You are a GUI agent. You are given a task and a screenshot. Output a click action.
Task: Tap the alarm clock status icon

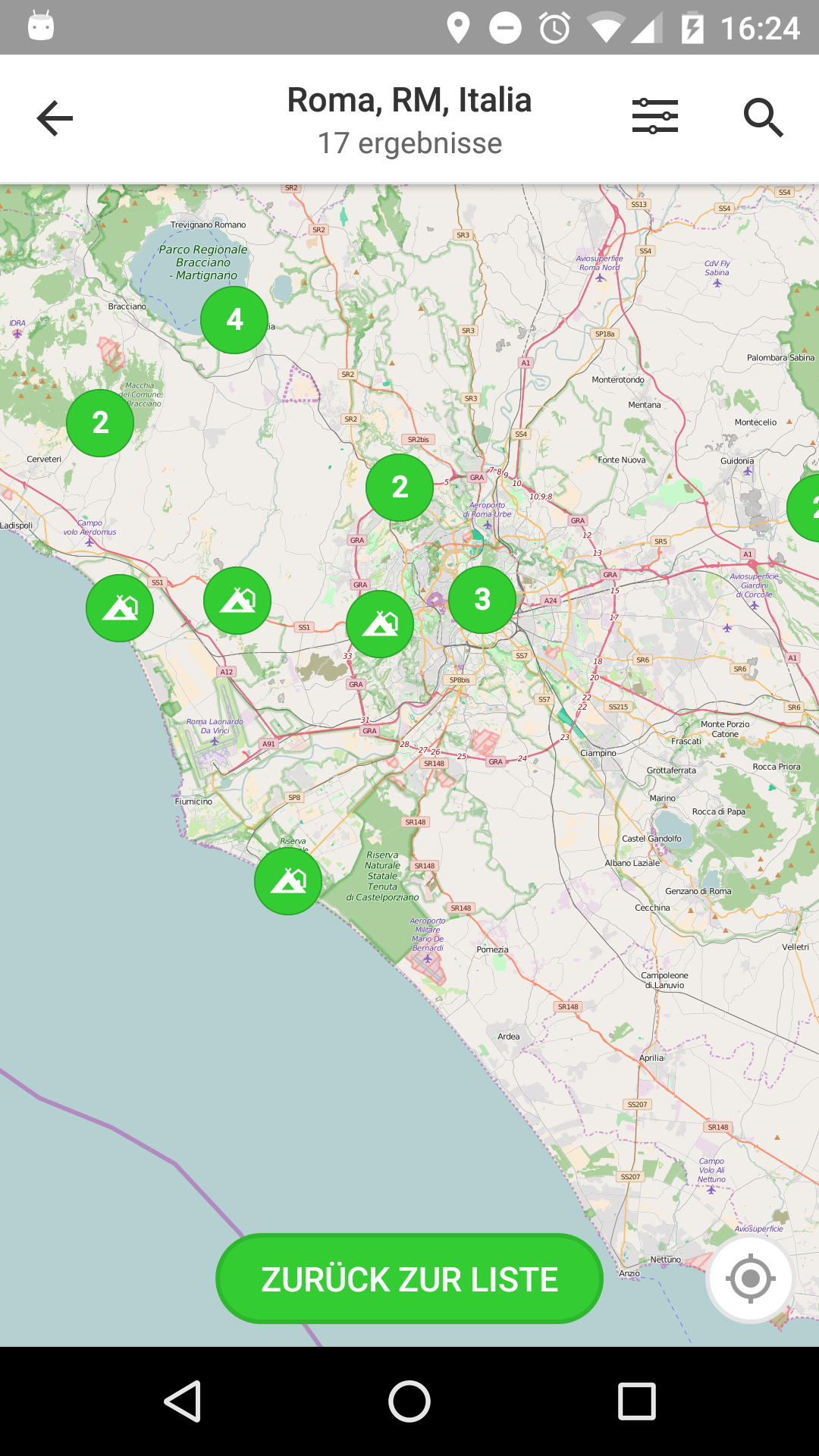point(555,29)
